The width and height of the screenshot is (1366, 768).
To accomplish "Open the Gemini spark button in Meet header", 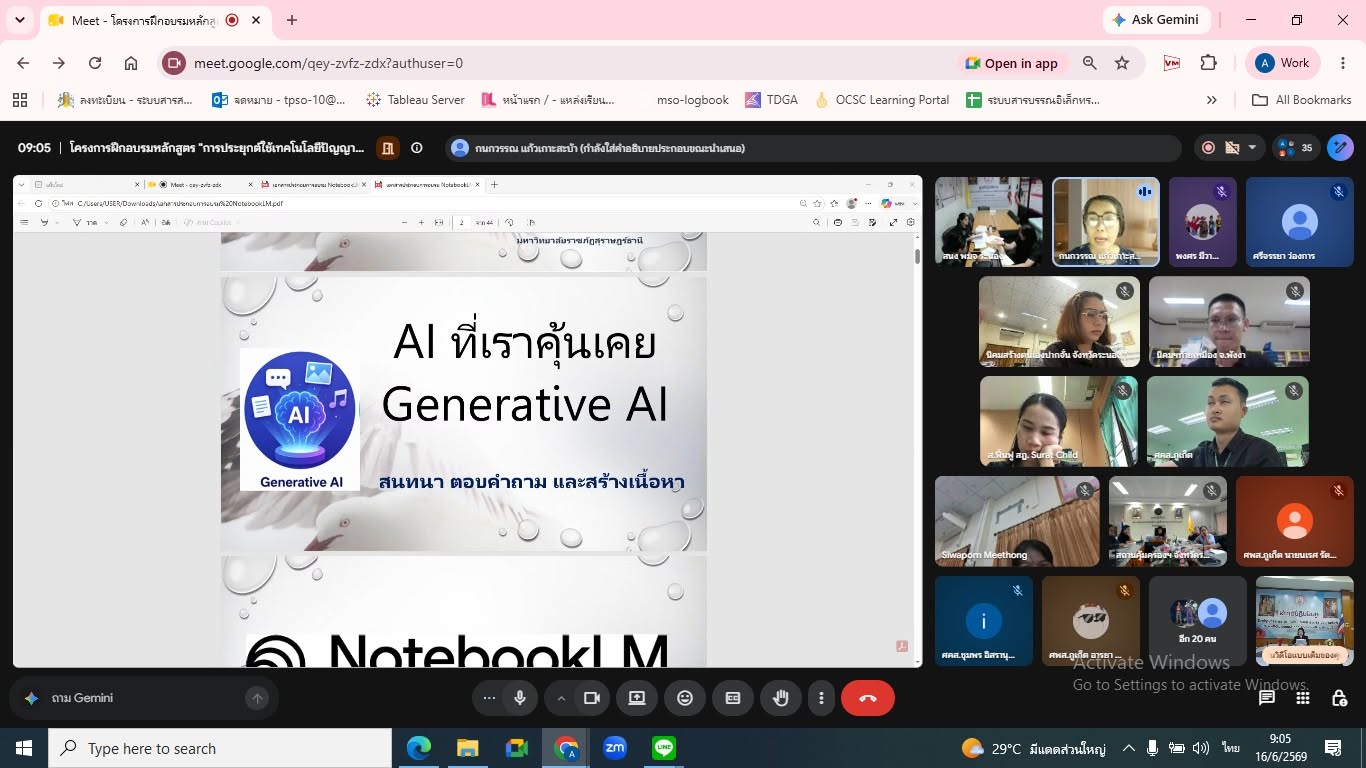I will tap(1340, 148).
